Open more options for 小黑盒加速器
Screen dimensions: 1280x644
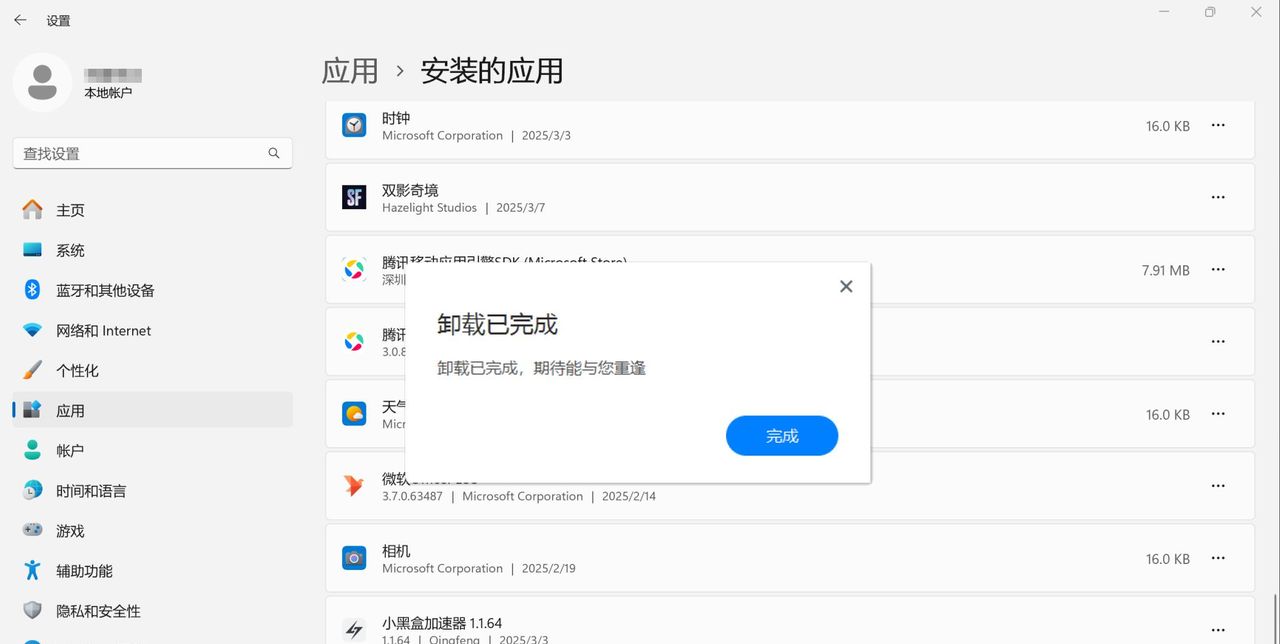[1217, 628]
